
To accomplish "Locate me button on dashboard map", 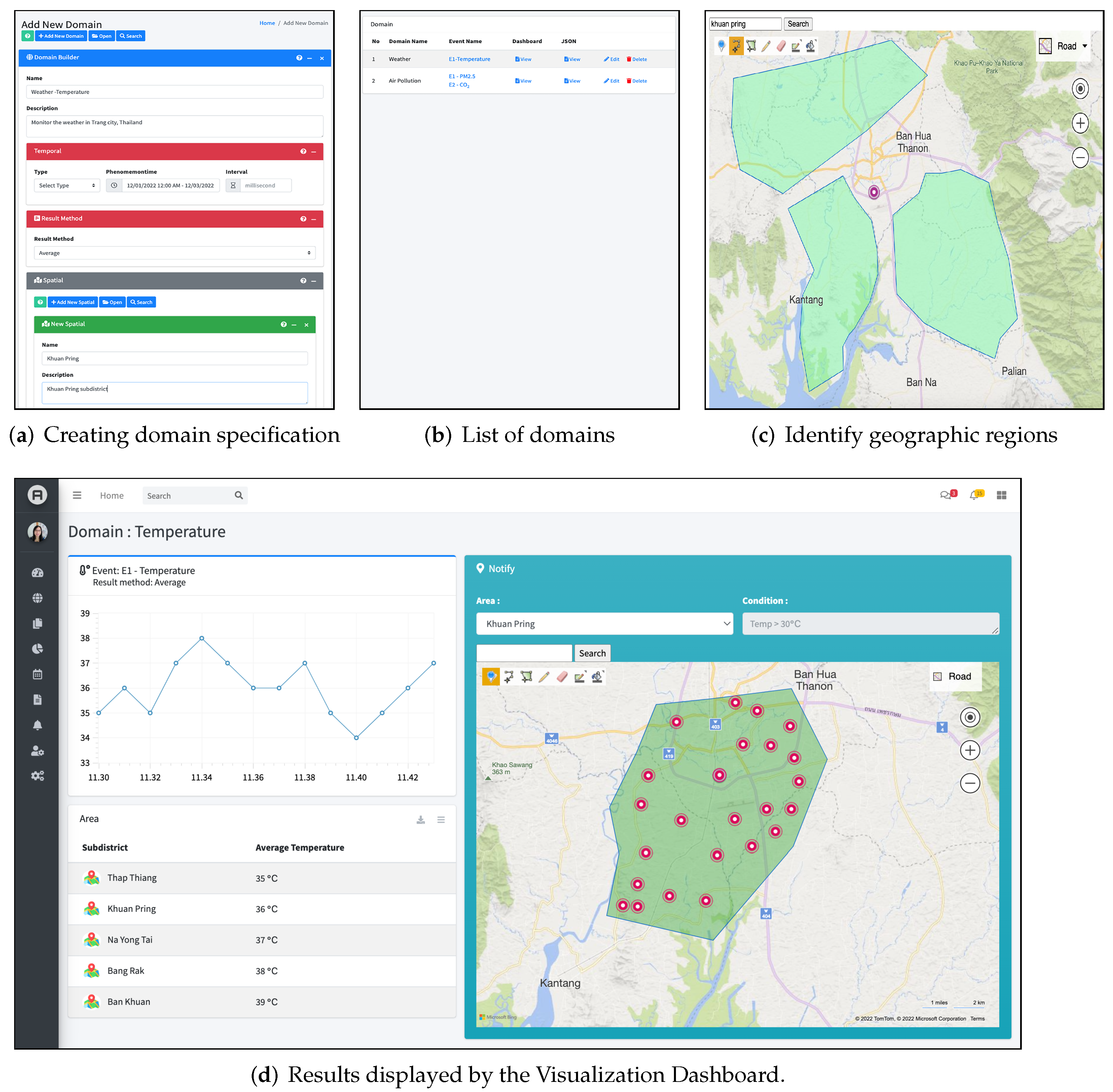I will tap(970, 717).
